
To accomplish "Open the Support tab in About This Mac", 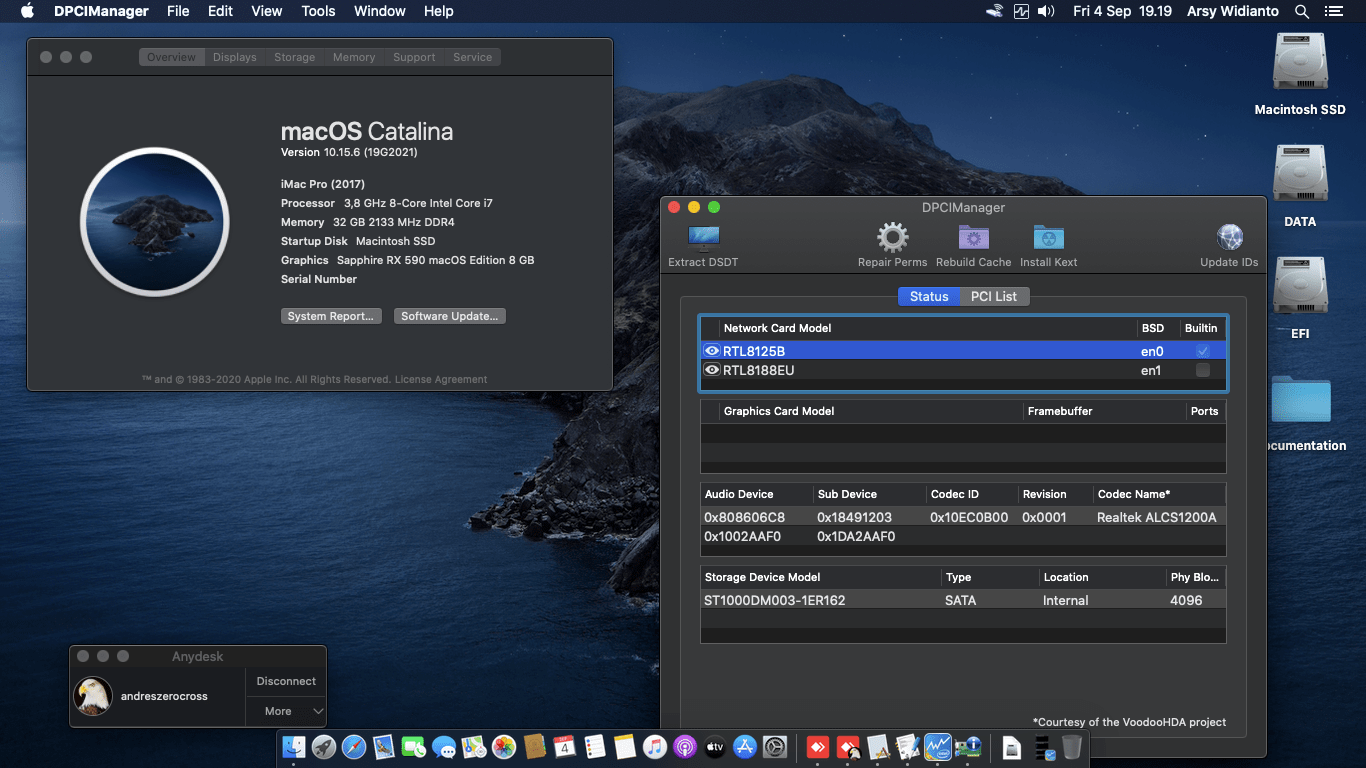I will click(x=414, y=57).
